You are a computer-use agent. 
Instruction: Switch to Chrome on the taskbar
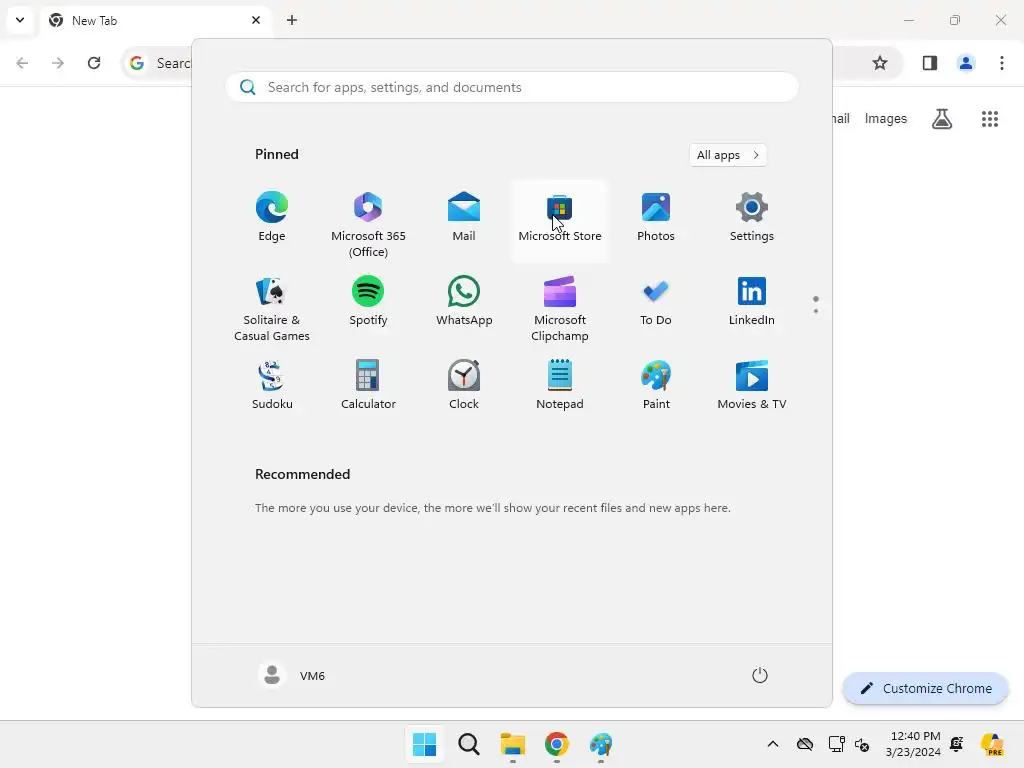pos(557,744)
